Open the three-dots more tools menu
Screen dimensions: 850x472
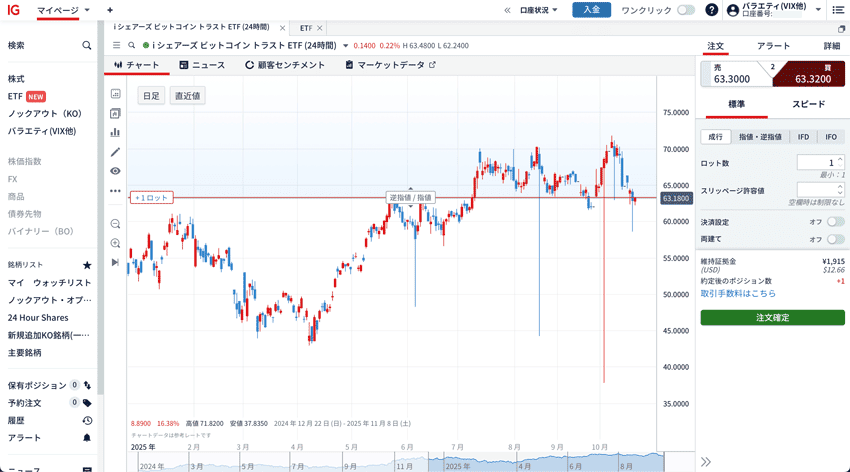[115, 191]
